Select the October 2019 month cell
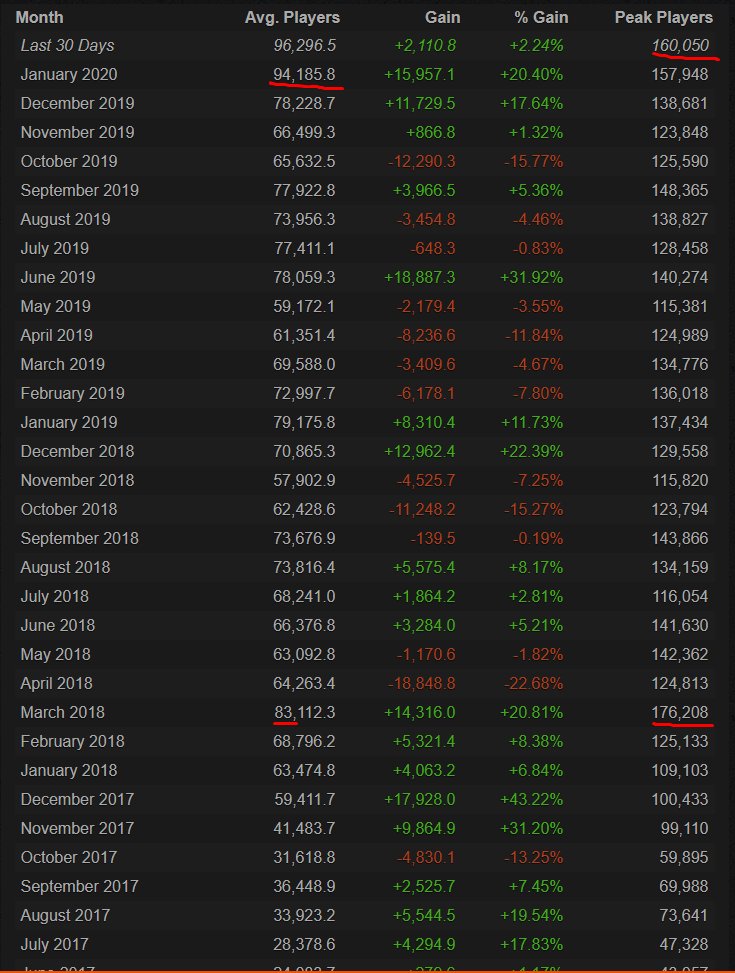Viewport: 735px width, 973px height. click(69, 161)
